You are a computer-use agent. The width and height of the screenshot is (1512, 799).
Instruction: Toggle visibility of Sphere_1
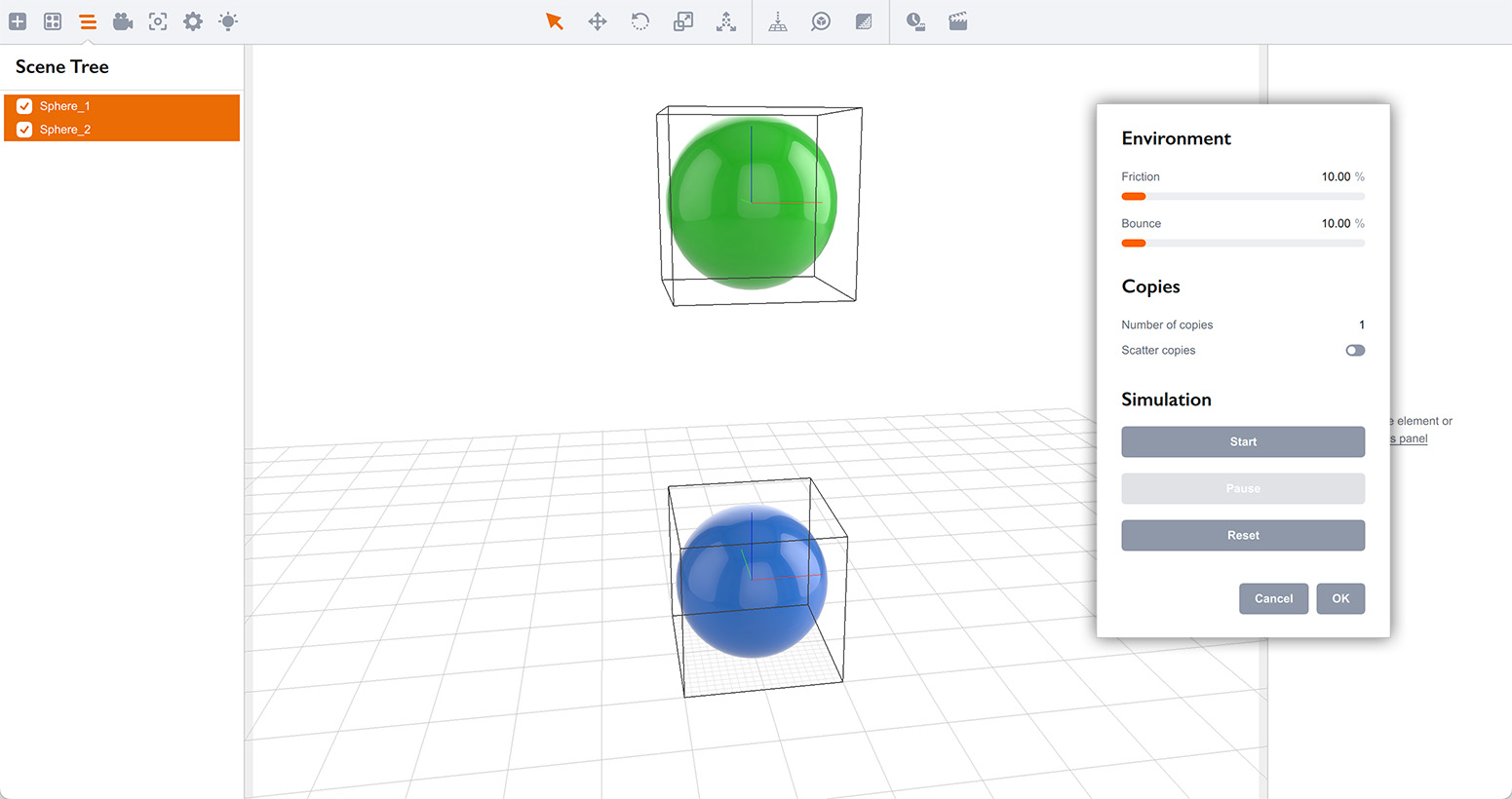[x=24, y=105]
